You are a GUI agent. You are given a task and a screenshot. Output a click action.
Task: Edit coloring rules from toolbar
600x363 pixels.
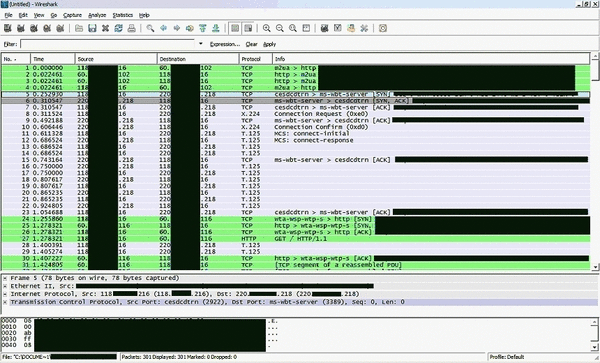pyautogui.click(x=351, y=28)
